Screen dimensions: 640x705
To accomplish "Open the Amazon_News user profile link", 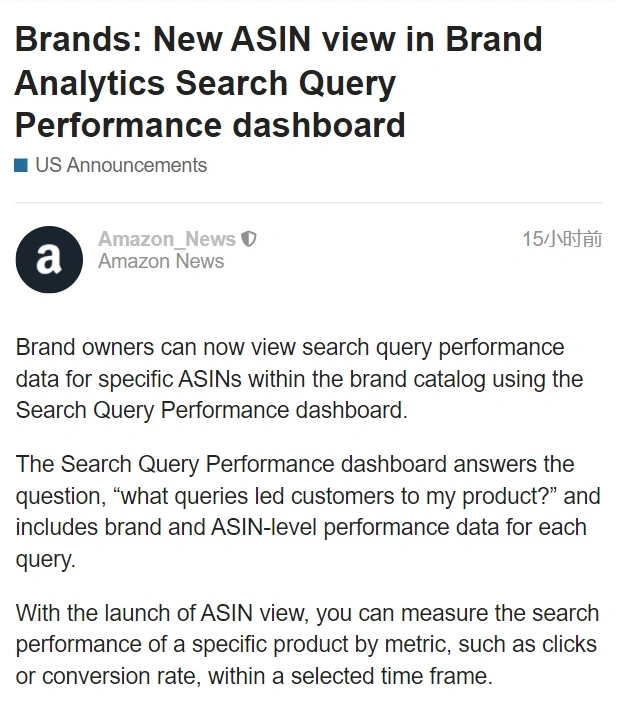I will [x=167, y=239].
